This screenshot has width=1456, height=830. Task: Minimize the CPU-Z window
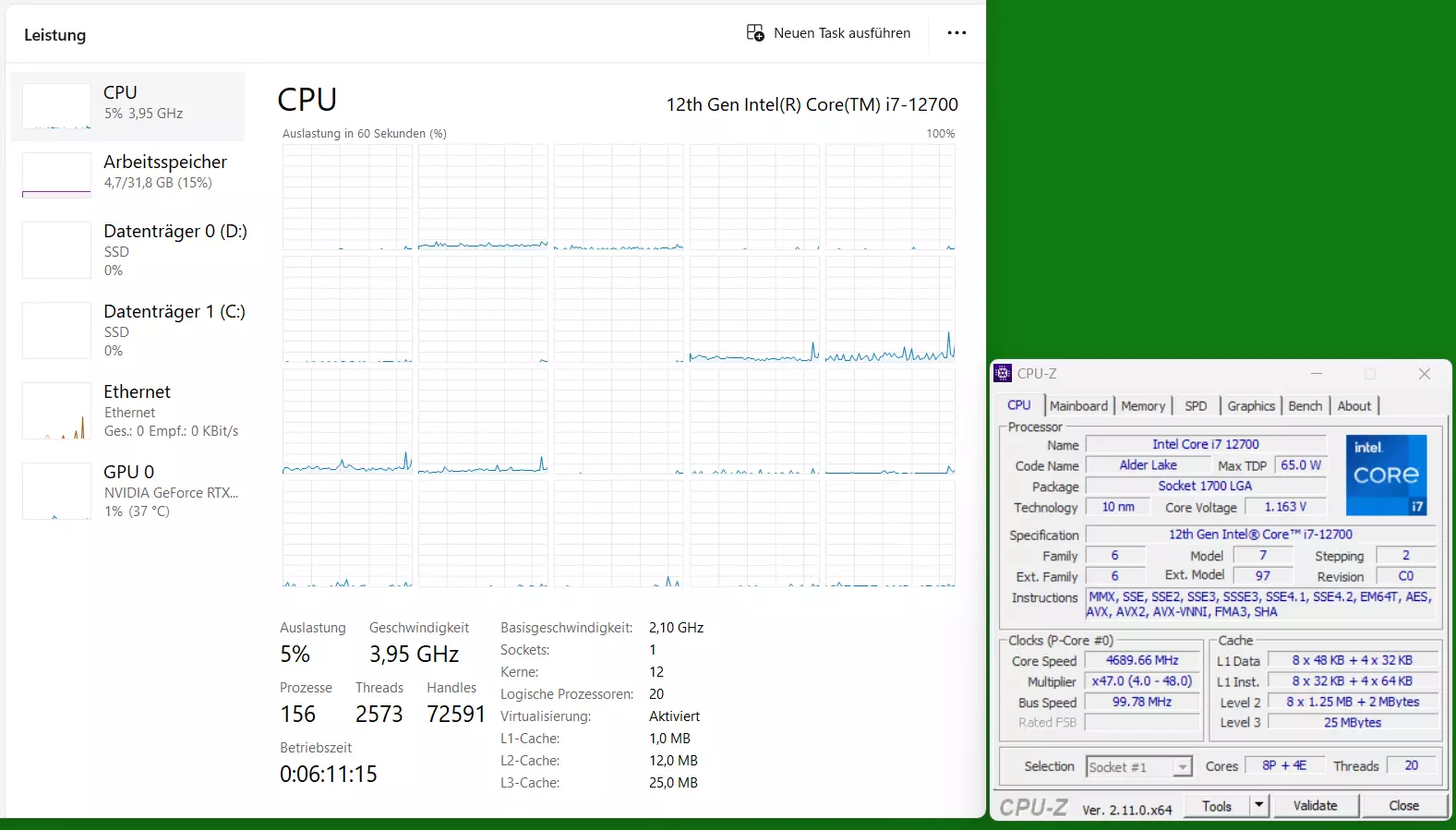(x=1317, y=374)
